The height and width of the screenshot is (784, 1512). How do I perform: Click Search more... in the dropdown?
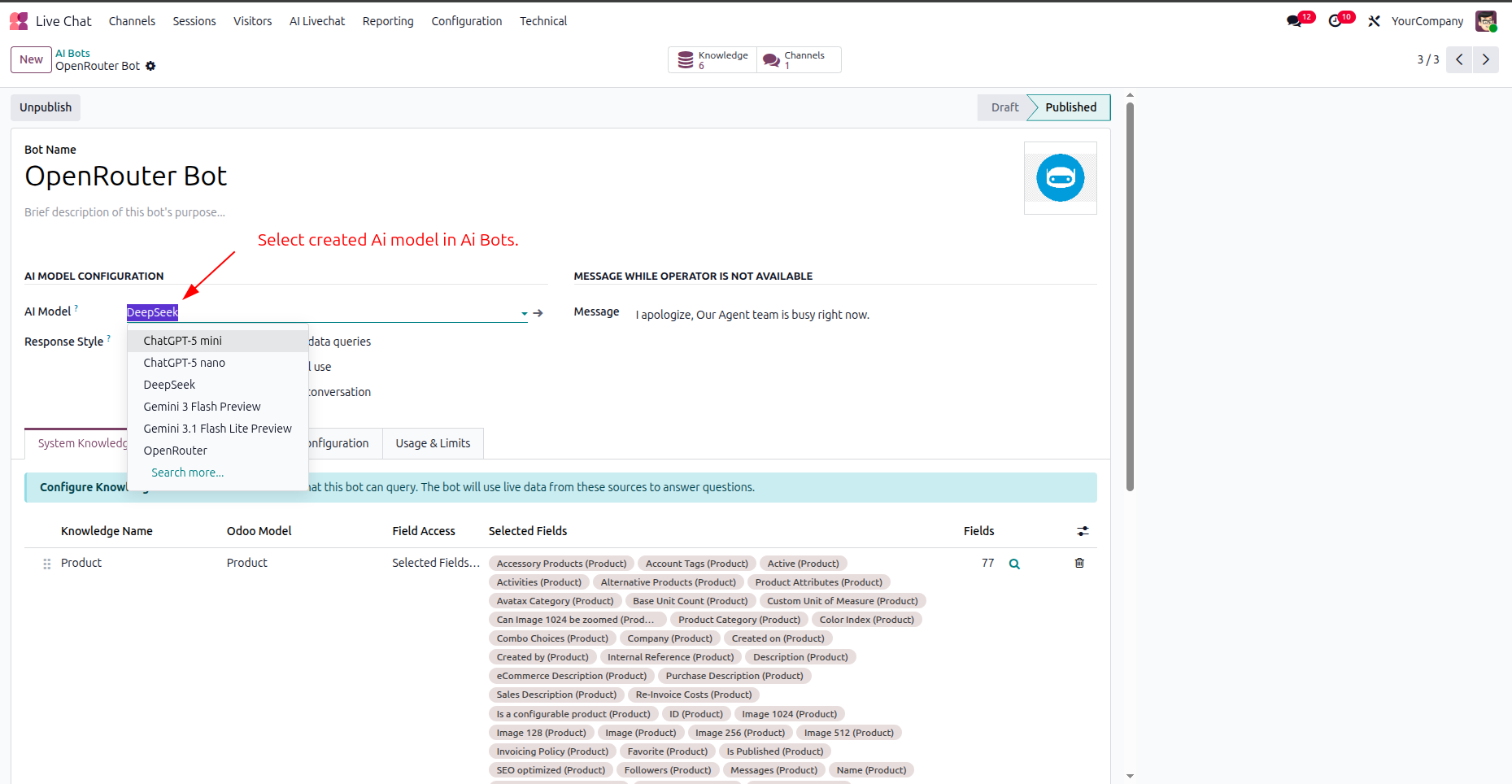[x=188, y=473]
